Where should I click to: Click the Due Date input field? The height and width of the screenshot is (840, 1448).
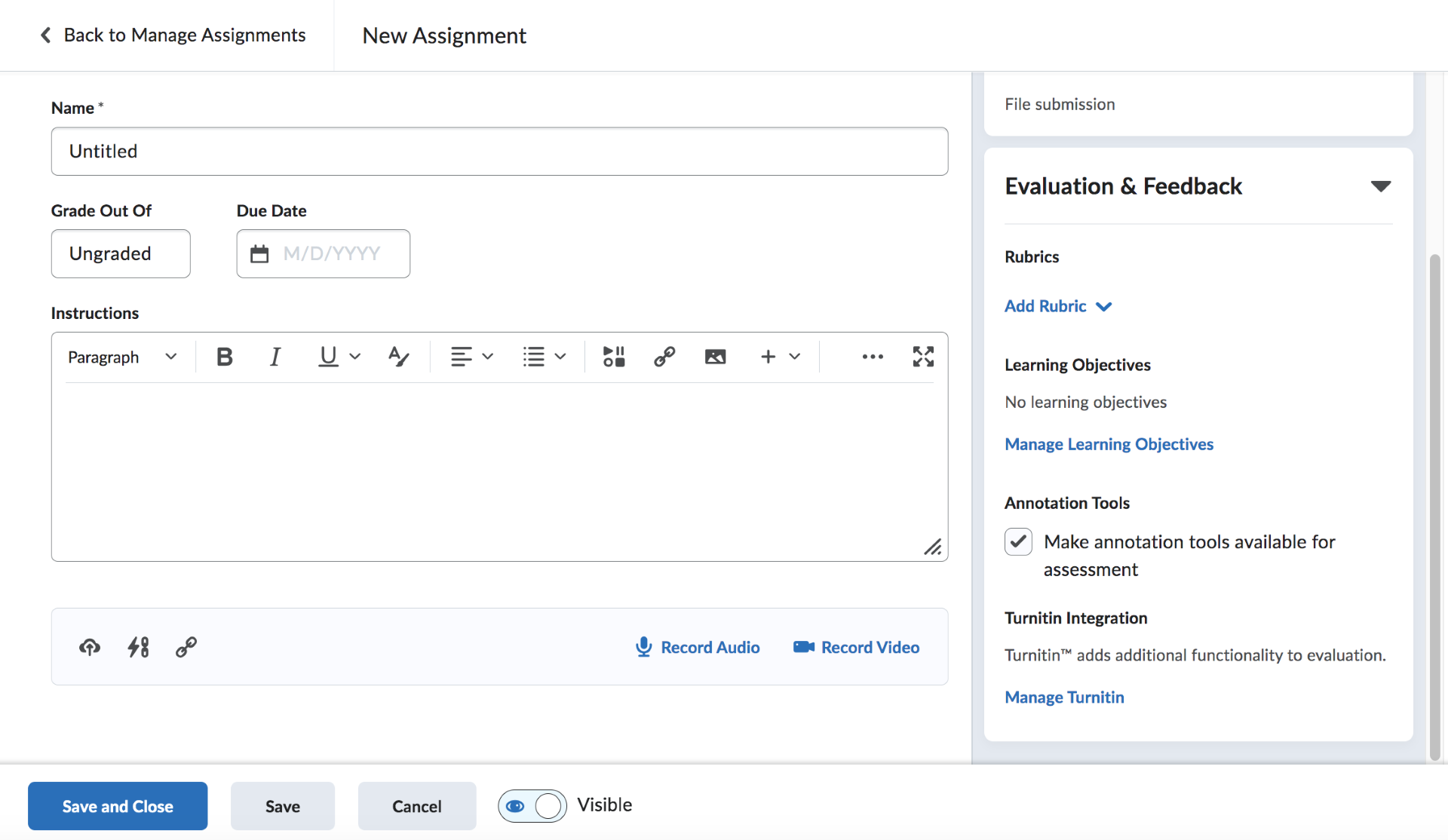(x=332, y=254)
